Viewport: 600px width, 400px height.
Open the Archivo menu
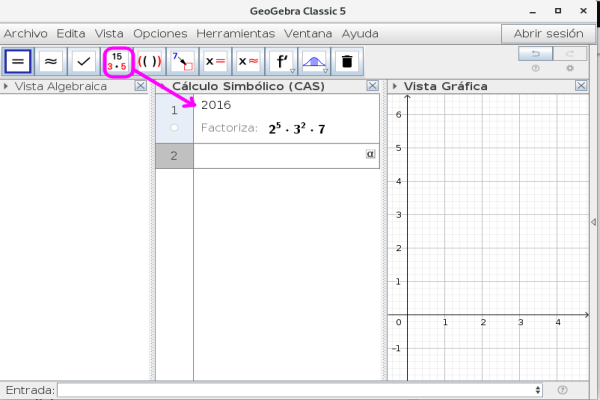[x=25, y=34]
